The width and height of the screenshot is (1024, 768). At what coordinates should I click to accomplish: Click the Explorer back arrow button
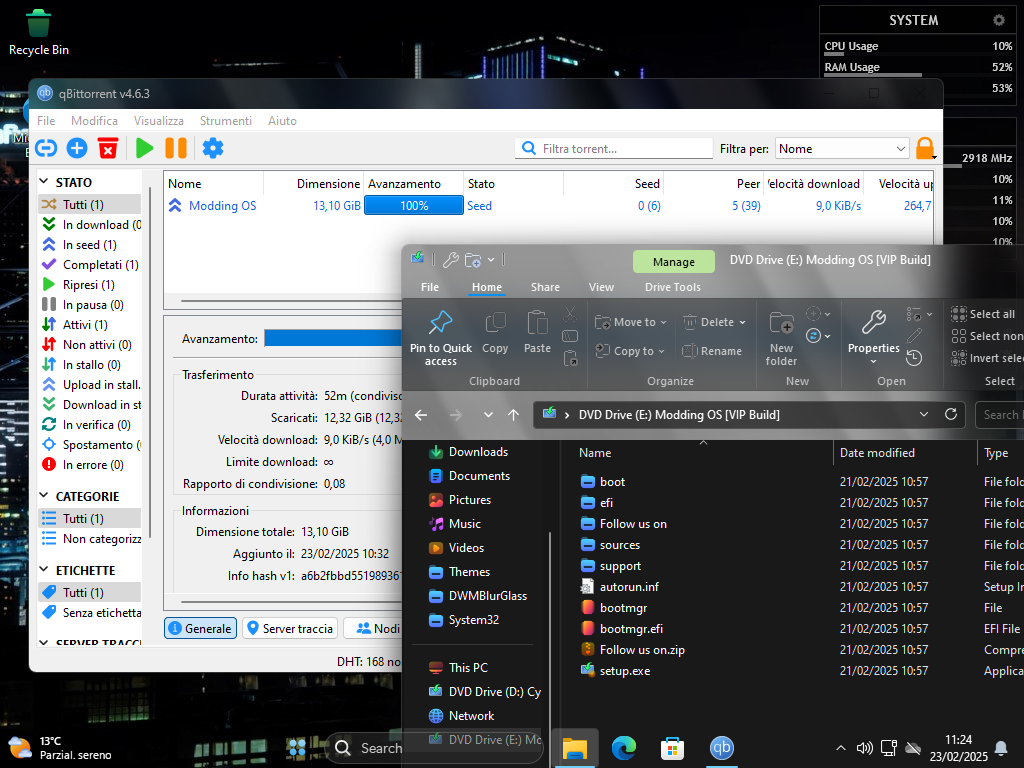click(421, 415)
